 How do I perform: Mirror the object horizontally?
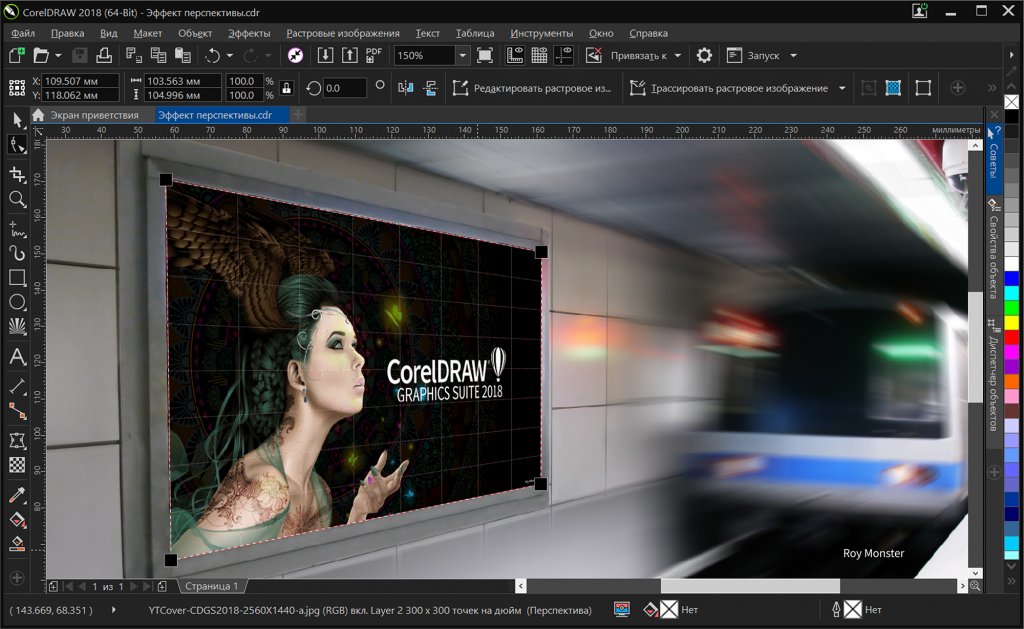[x=406, y=88]
